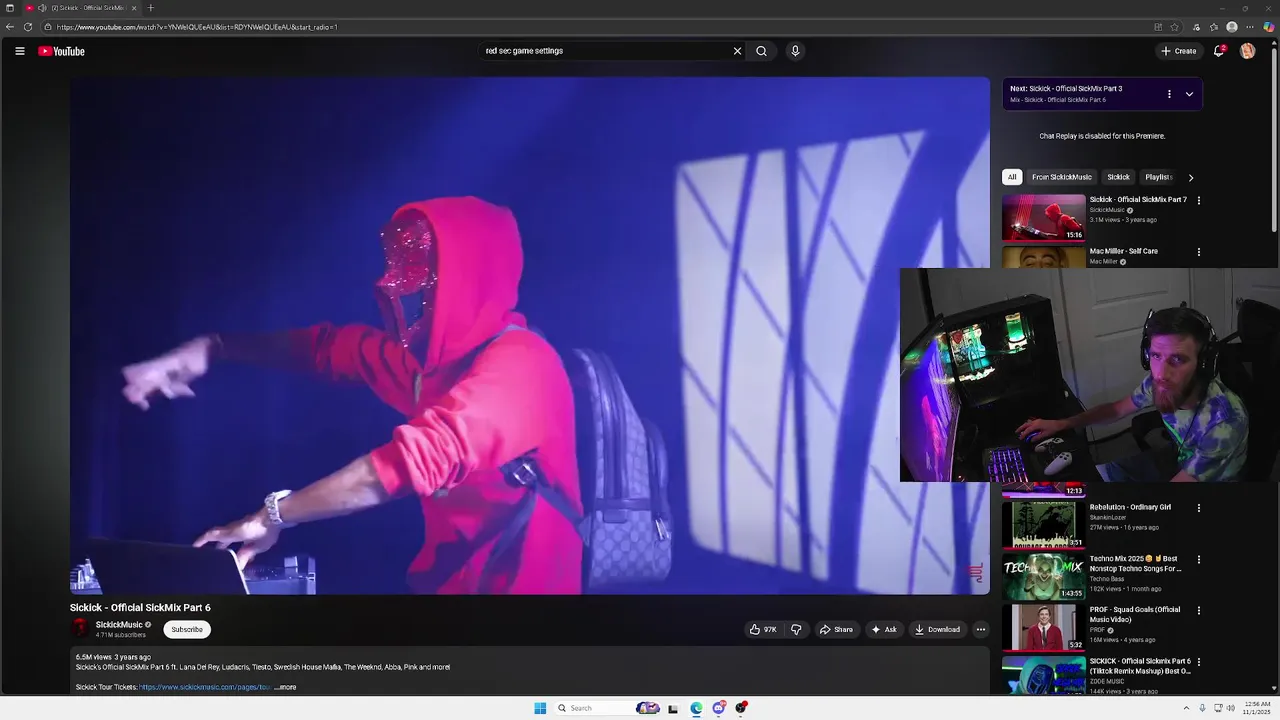Subscribe to SickickMusic channel
The image size is (1280, 720).
[187, 629]
